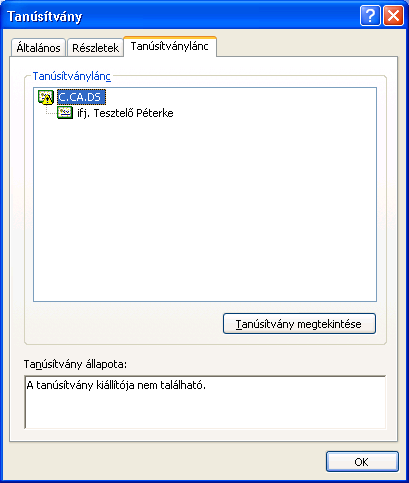Click the ifj. Tesztelő Péterke certificate icon
The width and height of the screenshot is (409, 483).
point(65,113)
